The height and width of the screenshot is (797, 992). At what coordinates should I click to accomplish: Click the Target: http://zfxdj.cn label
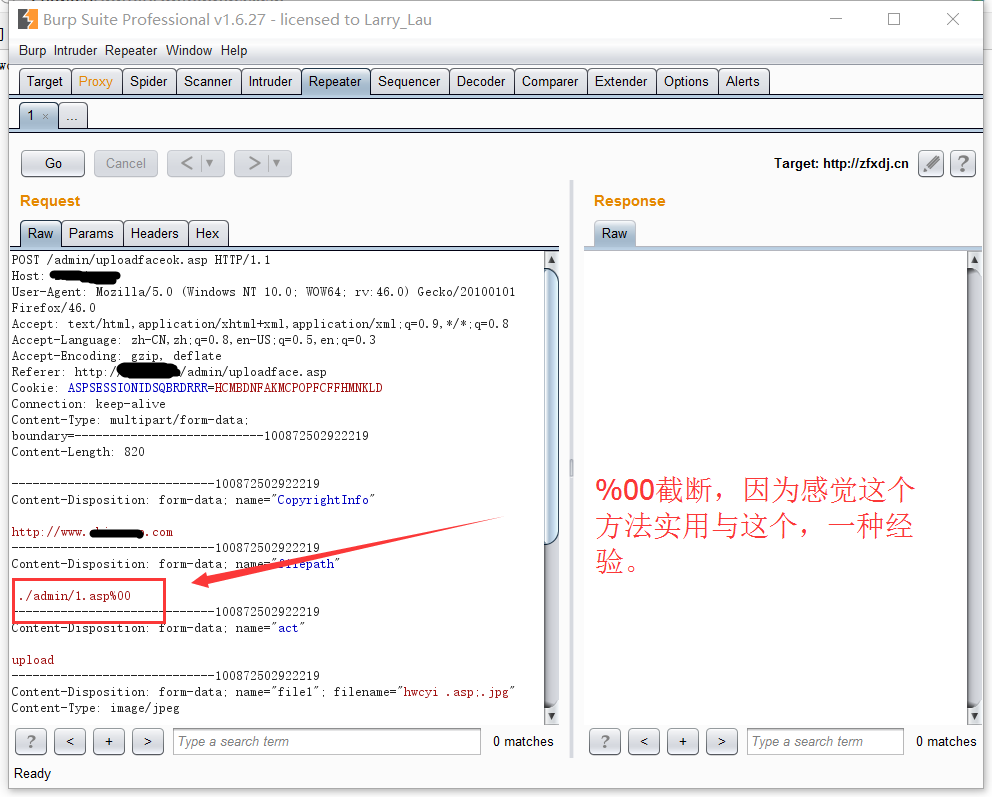point(841,164)
